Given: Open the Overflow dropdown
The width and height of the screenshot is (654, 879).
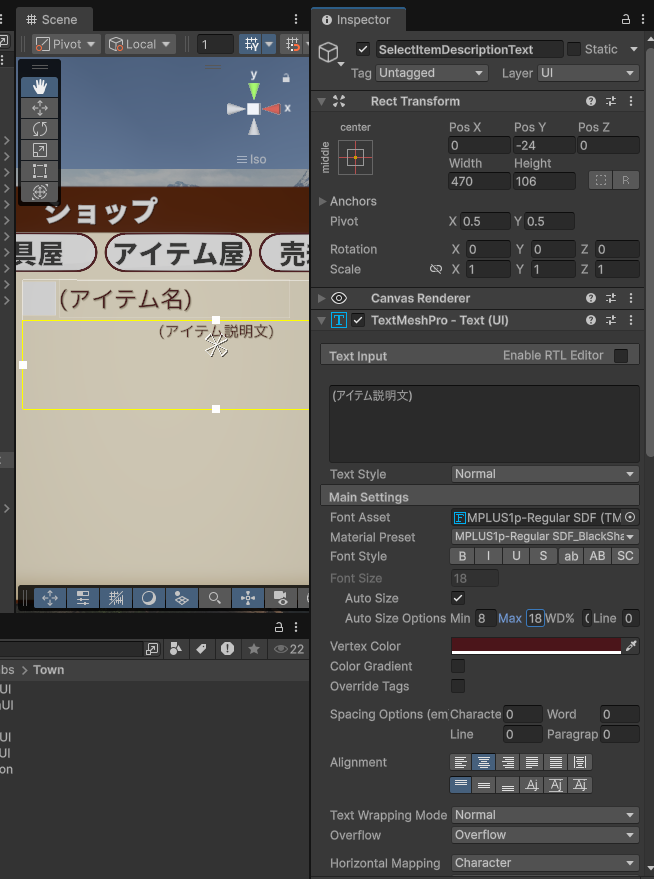Looking at the screenshot, I should pos(544,835).
